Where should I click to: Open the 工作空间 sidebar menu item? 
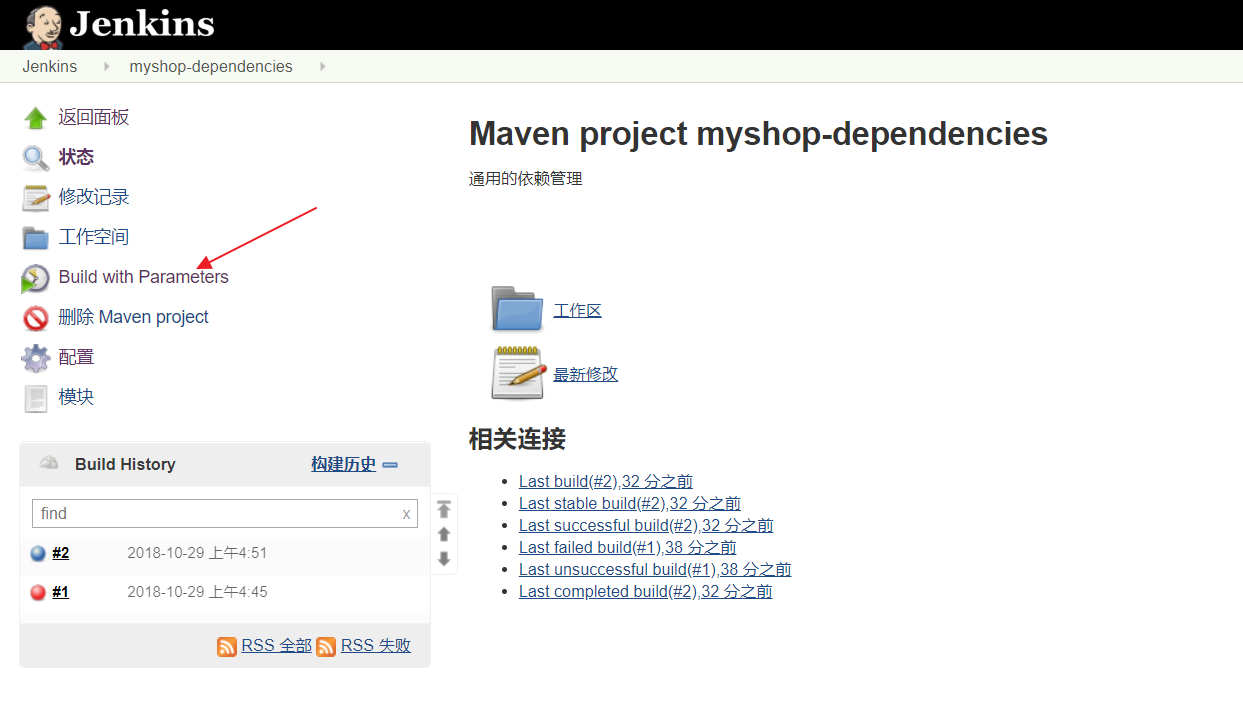[93, 237]
